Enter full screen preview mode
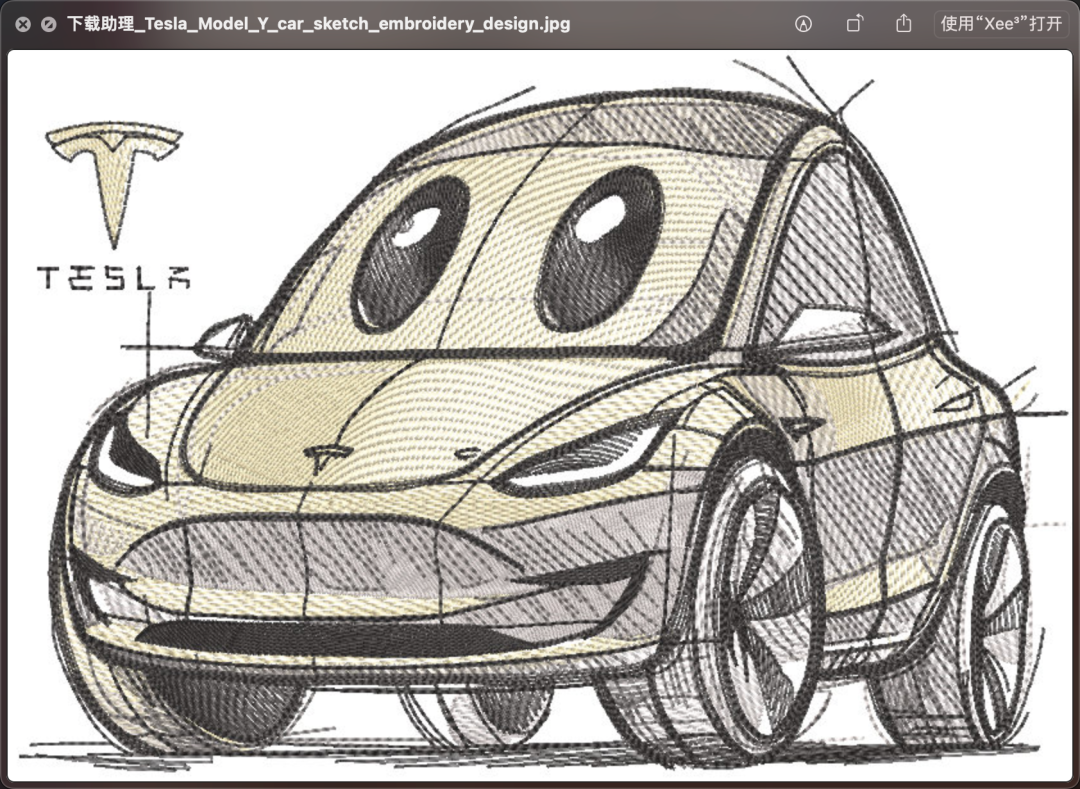Image resolution: width=1080 pixels, height=789 pixels. click(x=48, y=24)
